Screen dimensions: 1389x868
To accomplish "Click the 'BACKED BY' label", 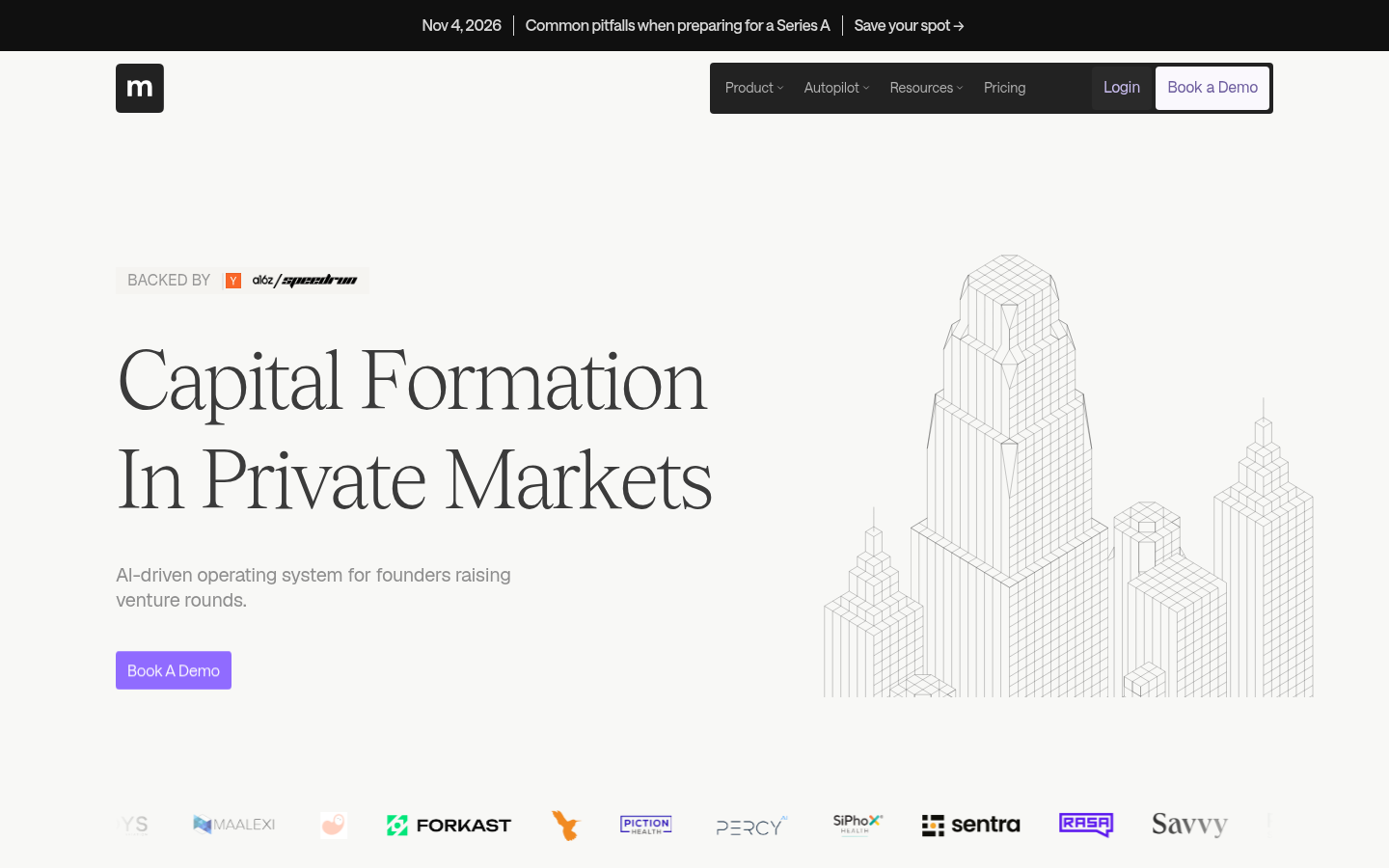I will [x=169, y=281].
